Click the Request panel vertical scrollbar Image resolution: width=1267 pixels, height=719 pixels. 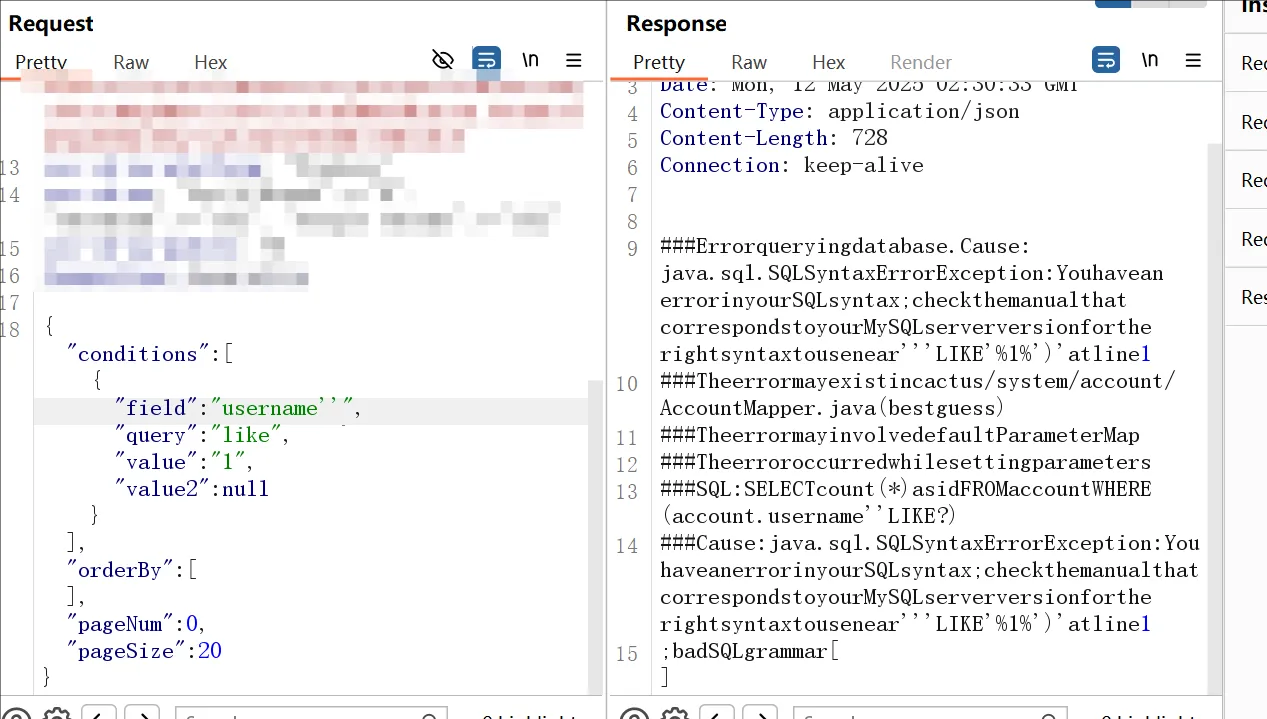click(595, 536)
